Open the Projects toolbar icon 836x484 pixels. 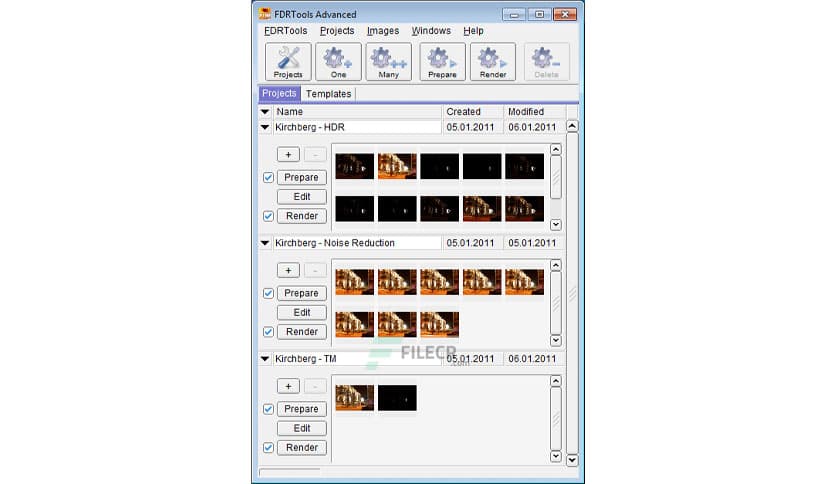288,62
